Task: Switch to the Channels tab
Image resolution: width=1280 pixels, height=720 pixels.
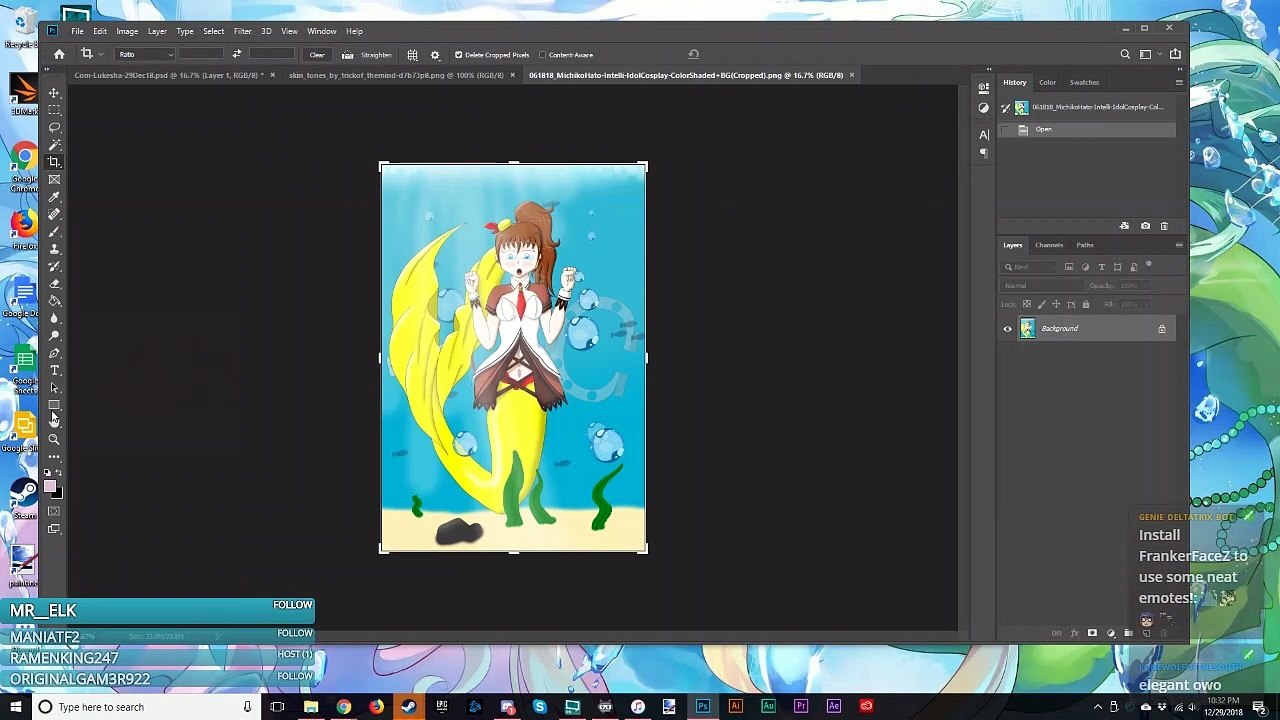Action: pyautogui.click(x=1049, y=245)
